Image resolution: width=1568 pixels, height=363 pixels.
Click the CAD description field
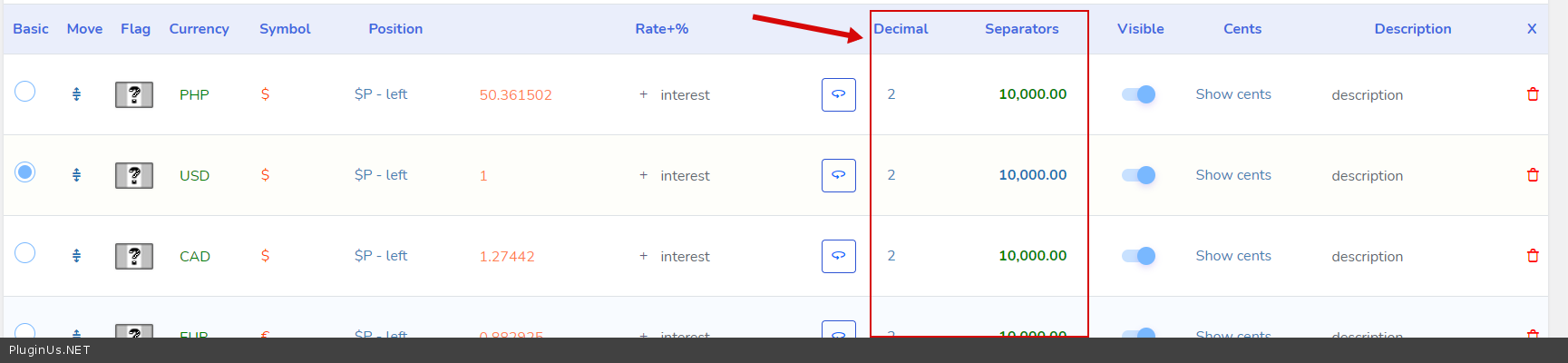click(1367, 257)
